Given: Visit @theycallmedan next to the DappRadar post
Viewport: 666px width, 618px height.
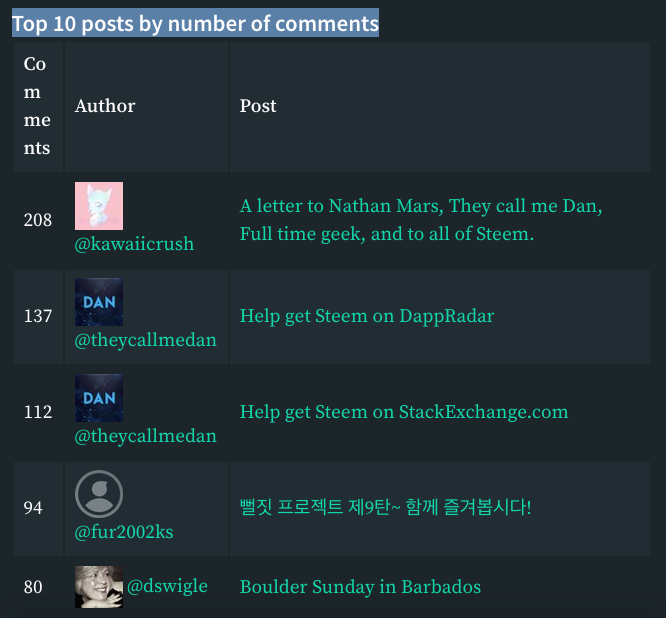Looking at the screenshot, I should pos(146,340).
